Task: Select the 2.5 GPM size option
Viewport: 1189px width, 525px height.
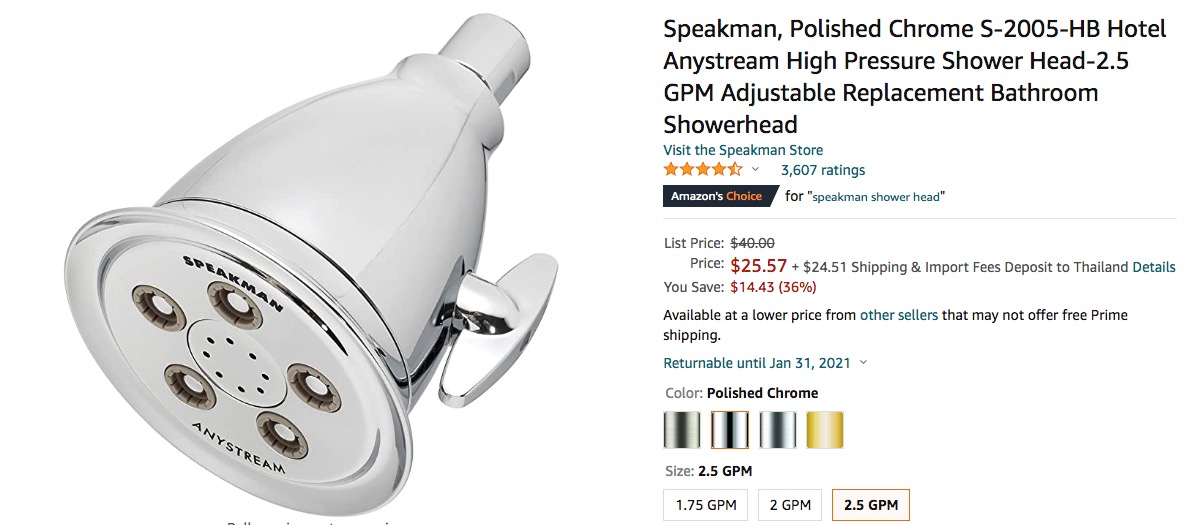Action: pos(870,505)
